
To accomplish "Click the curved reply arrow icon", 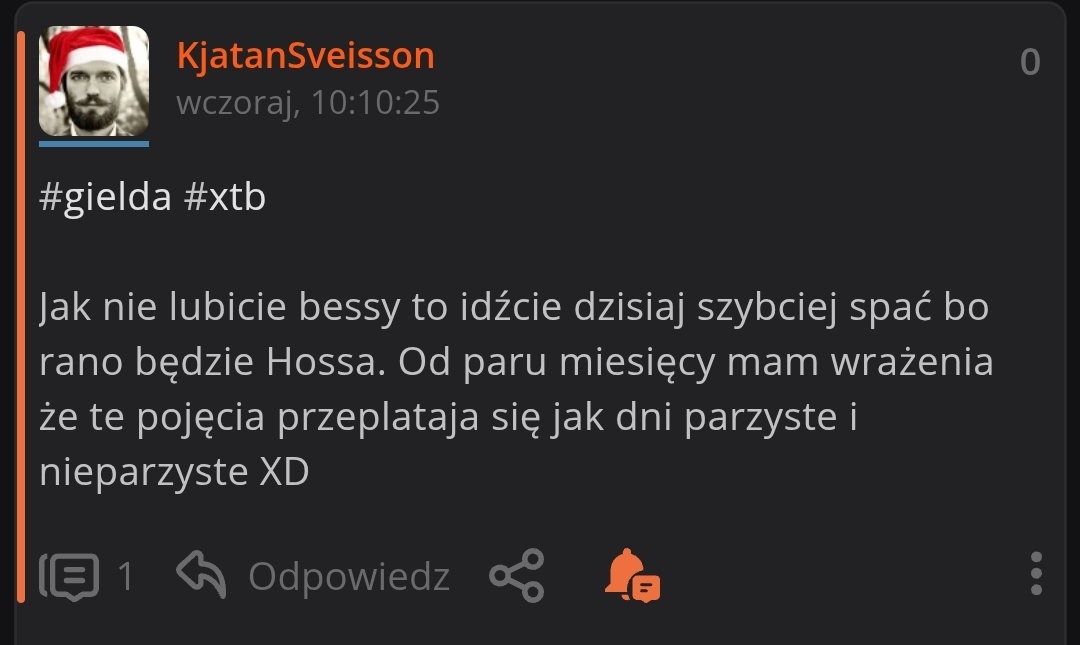I will (x=201, y=574).
